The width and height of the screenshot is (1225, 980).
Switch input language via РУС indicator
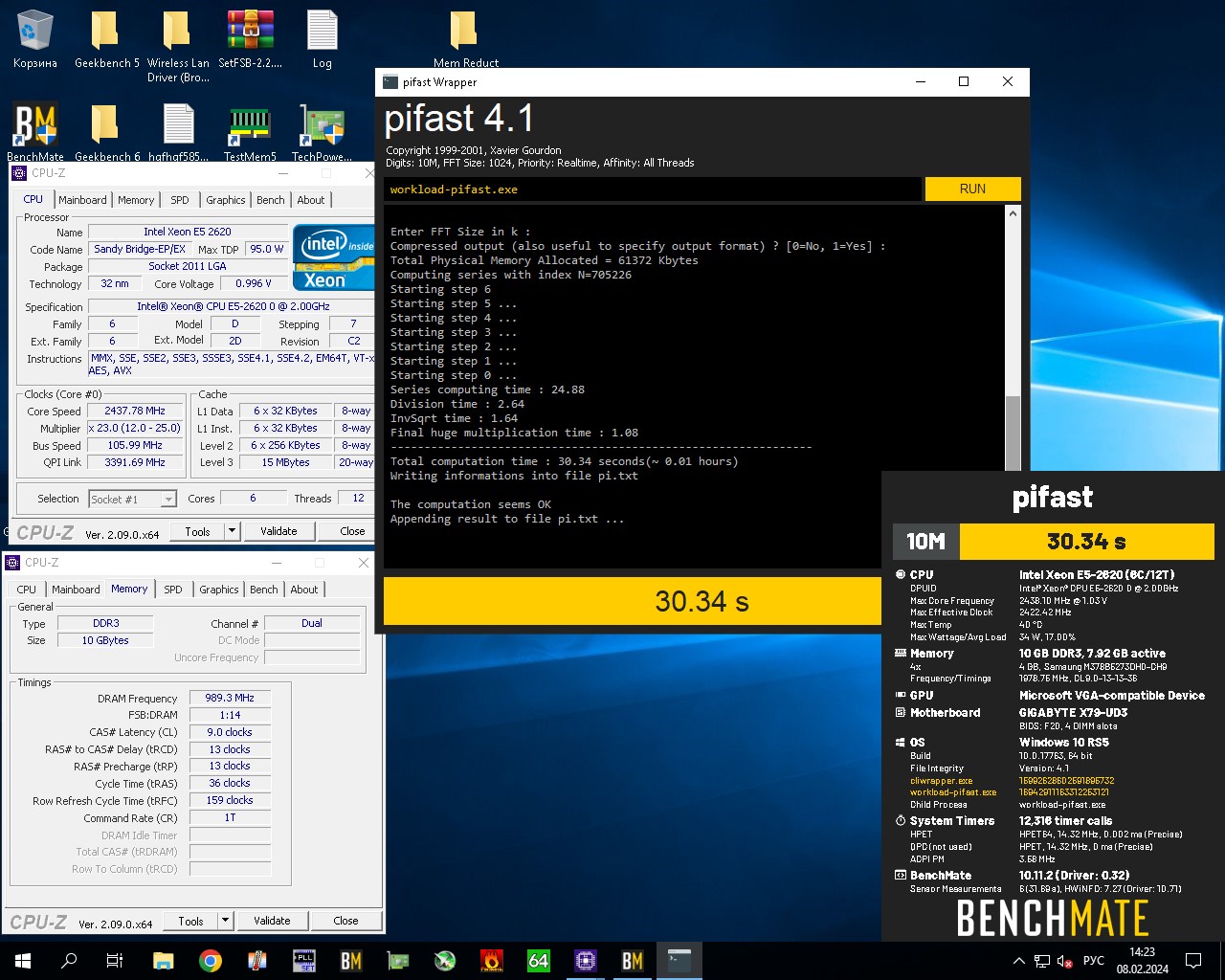[1094, 961]
